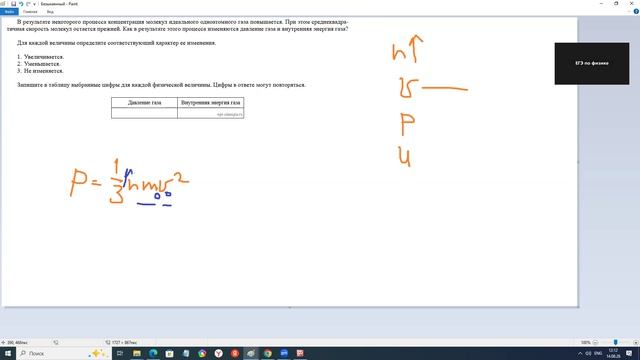Switch to the Home (Главная) ribbon tab
The width and height of the screenshot is (640, 360).
(30, 12)
